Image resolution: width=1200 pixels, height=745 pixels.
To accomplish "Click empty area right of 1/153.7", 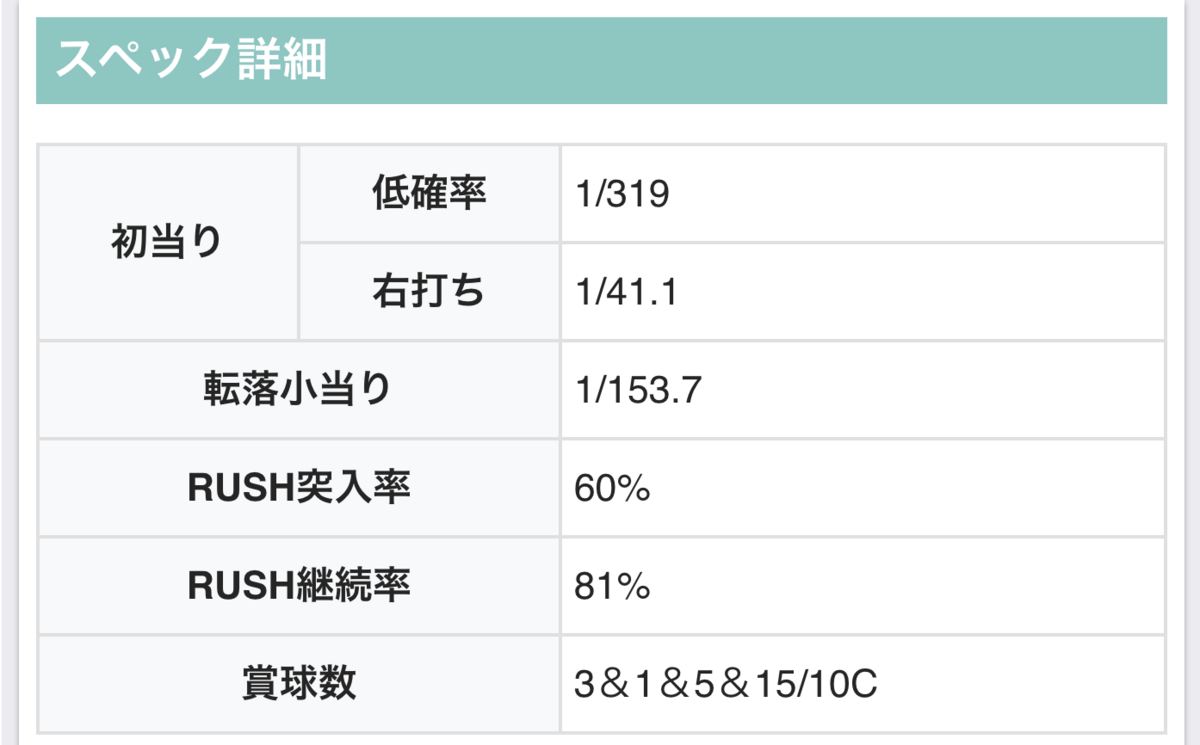I will tap(930, 389).
